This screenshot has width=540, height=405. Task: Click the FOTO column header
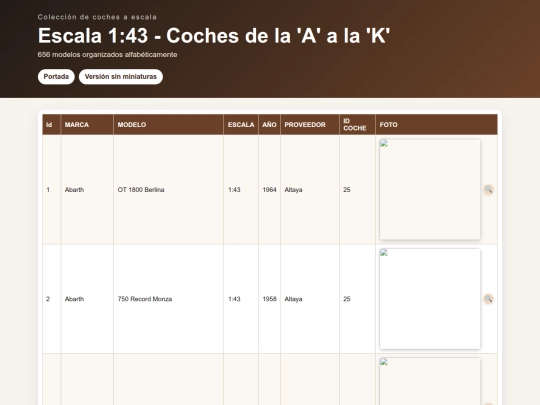pos(436,125)
